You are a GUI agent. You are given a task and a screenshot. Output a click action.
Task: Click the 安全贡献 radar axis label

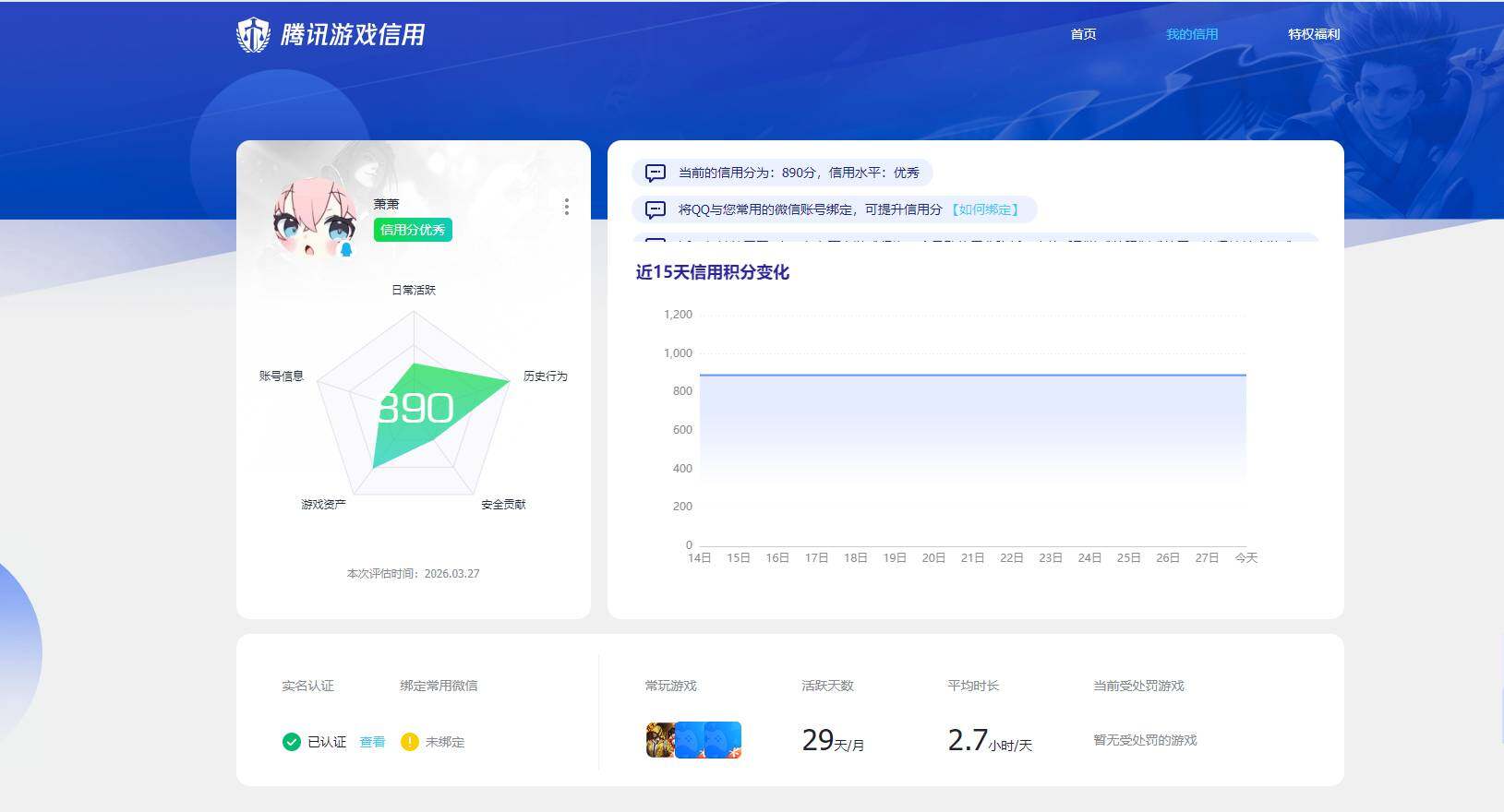(503, 505)
